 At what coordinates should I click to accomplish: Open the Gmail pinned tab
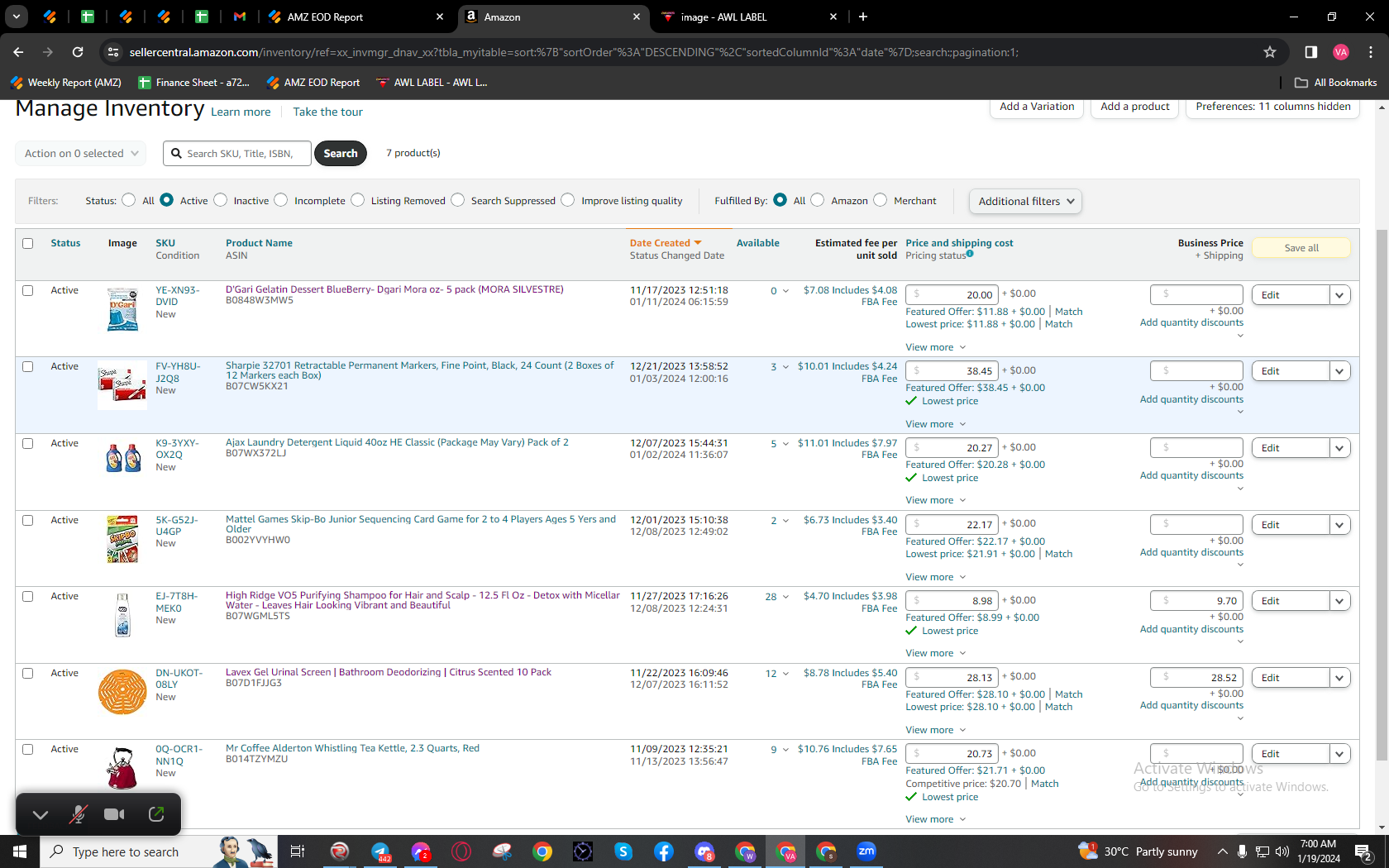click(240, 17)
